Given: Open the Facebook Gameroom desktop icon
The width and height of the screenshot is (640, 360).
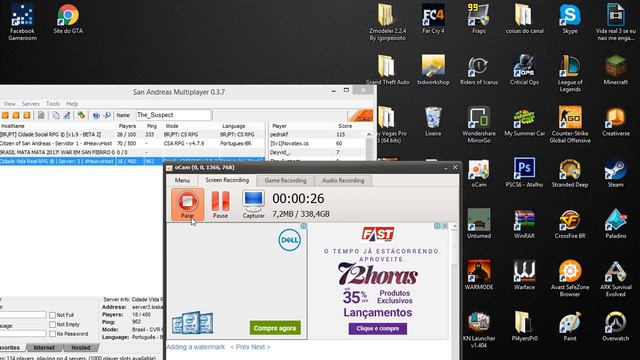Looking at the screenshot, I should pos(22,22).
